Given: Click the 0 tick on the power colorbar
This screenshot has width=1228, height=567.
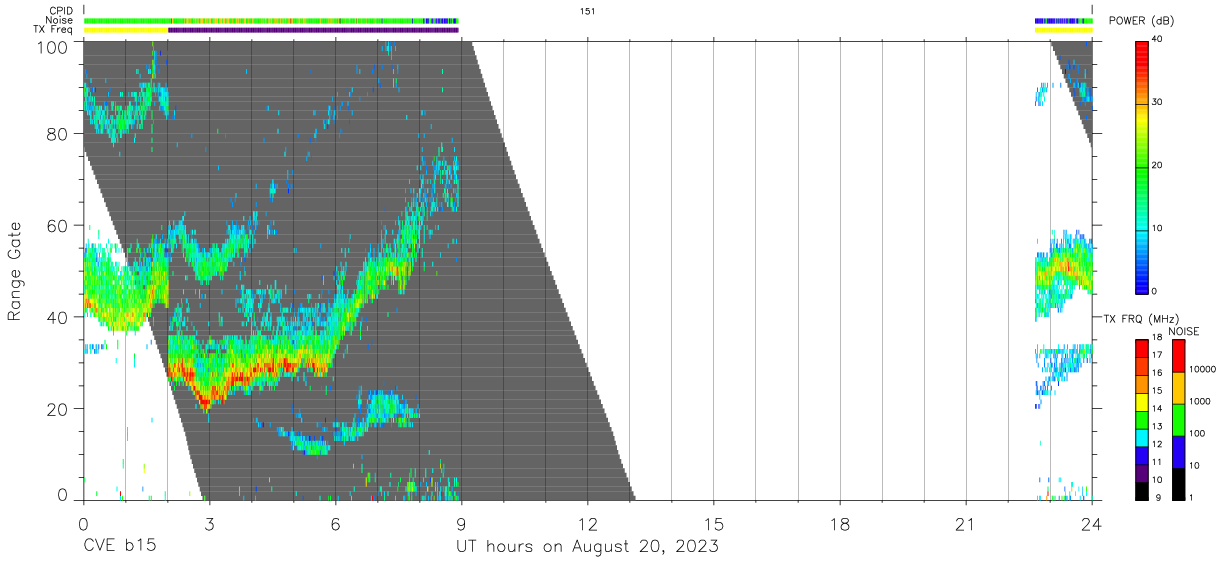Looking at the screenshot, I should click(1155, 291).
